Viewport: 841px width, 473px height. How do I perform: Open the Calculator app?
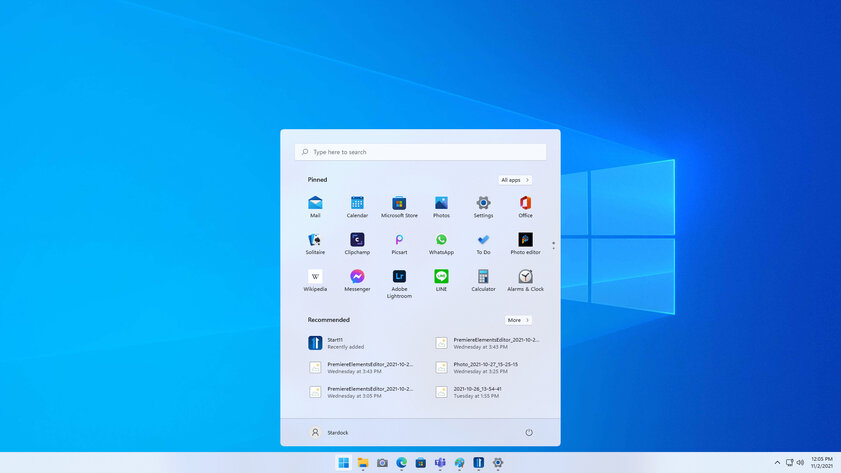[x=483, y=278]
